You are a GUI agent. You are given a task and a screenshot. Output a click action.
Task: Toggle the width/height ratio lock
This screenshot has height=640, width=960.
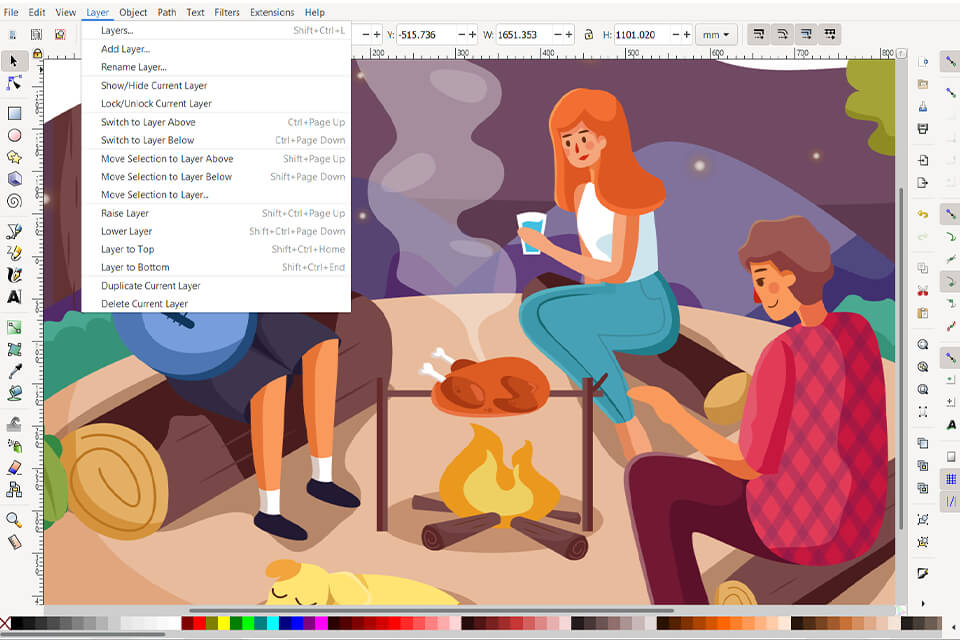(588, 35)
